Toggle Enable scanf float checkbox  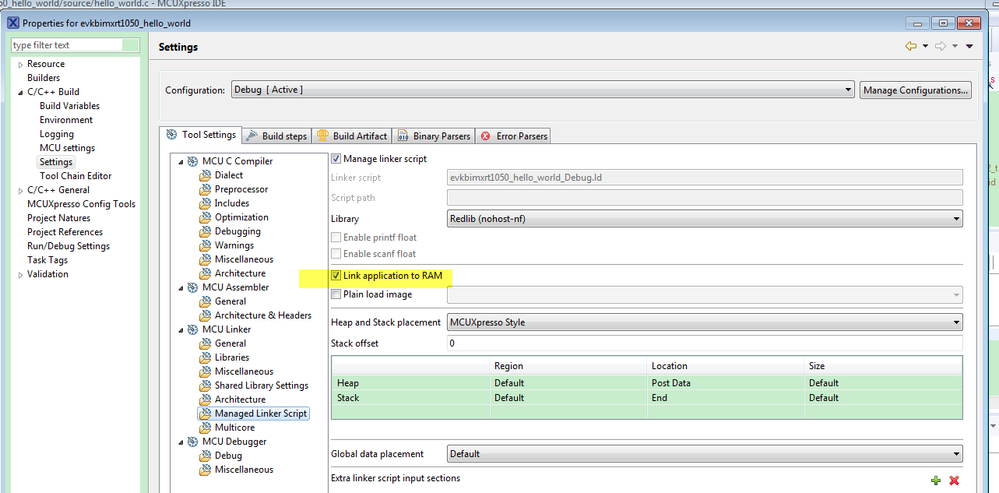(337, 254)
